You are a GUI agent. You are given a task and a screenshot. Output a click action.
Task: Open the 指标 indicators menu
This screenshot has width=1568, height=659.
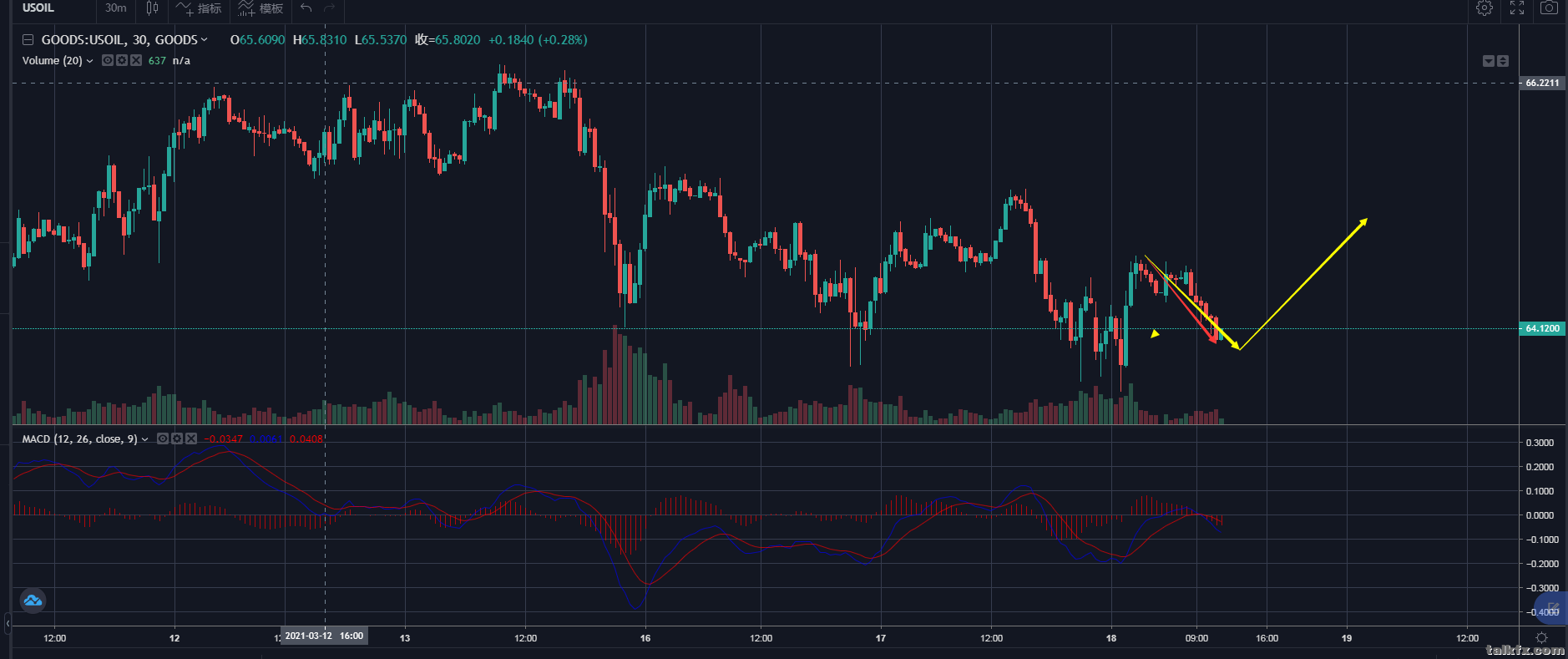click(x=199, y=8)
